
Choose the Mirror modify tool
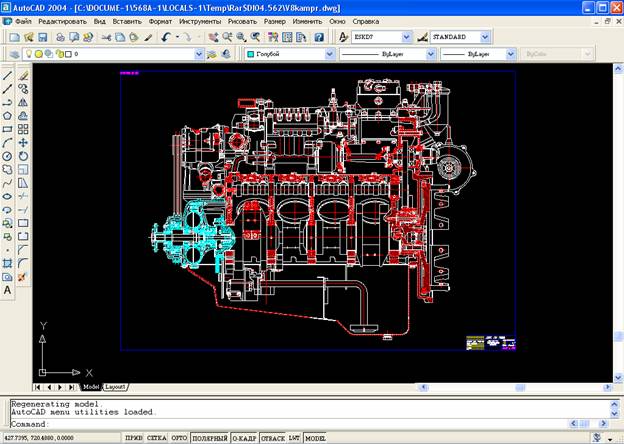coord(23,102)
